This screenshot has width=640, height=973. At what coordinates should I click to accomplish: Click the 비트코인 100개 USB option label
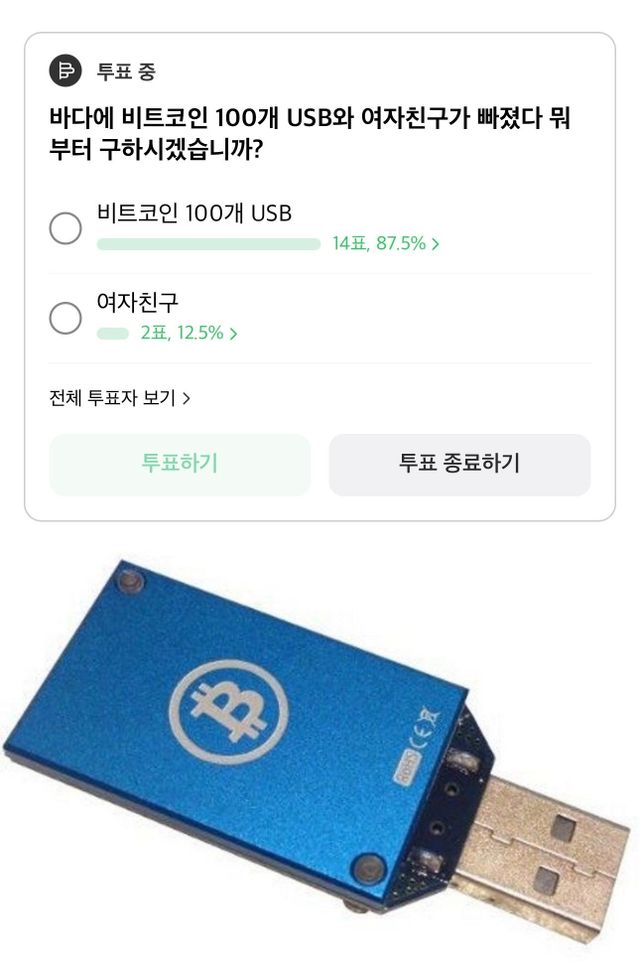194,213
